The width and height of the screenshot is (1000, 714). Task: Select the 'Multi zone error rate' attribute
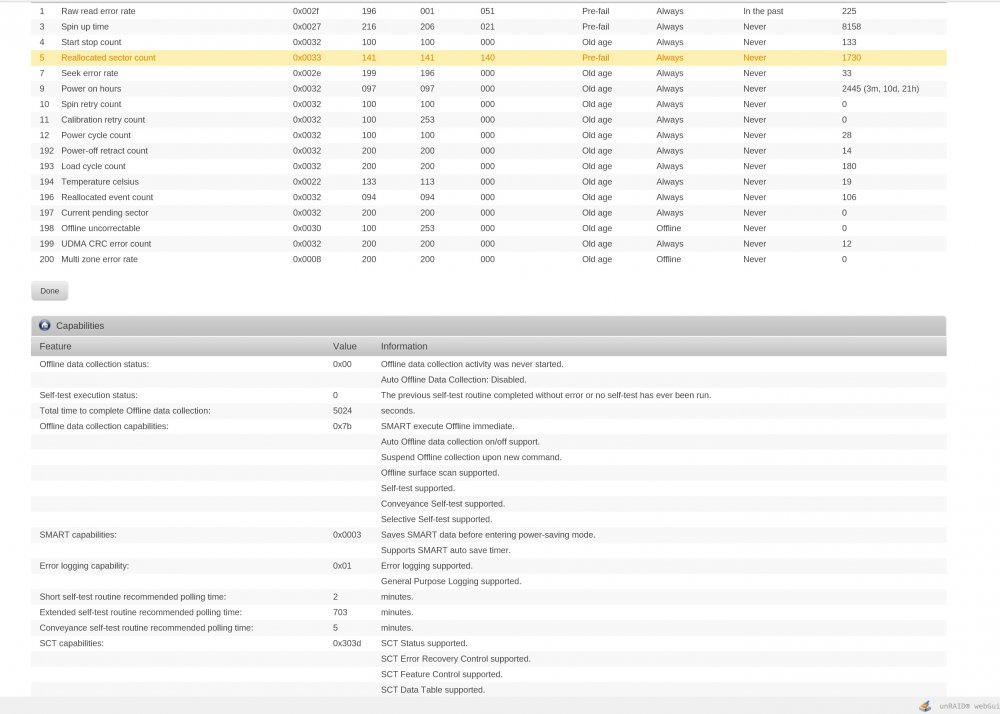[99, 259]
